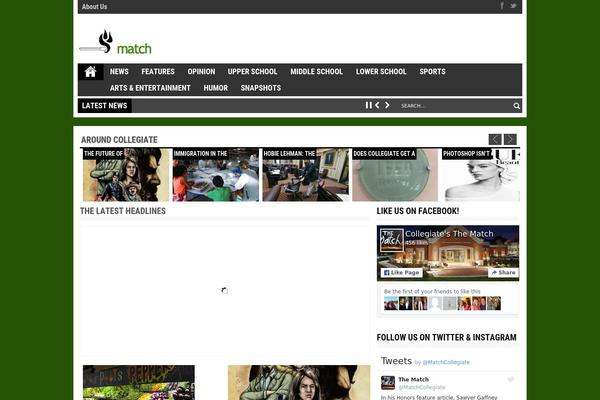Open the Opinion menu
600x400 pixels.
coord(201,72)
